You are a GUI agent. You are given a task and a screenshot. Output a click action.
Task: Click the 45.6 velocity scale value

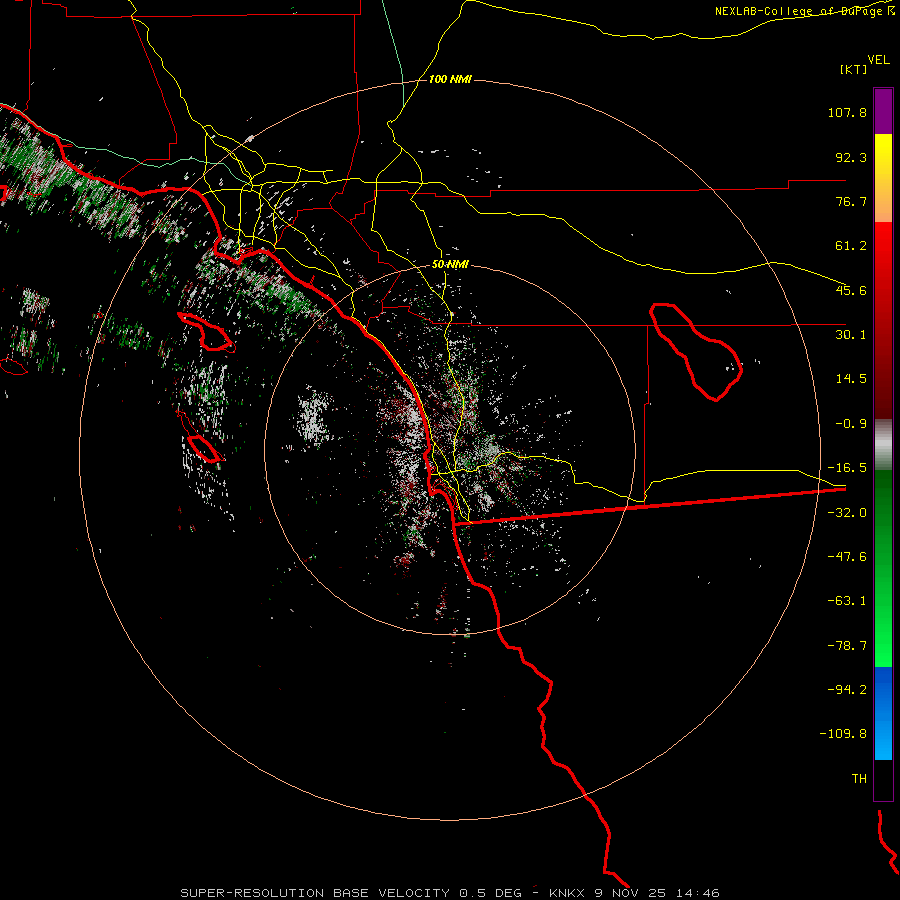pos(851,290)
